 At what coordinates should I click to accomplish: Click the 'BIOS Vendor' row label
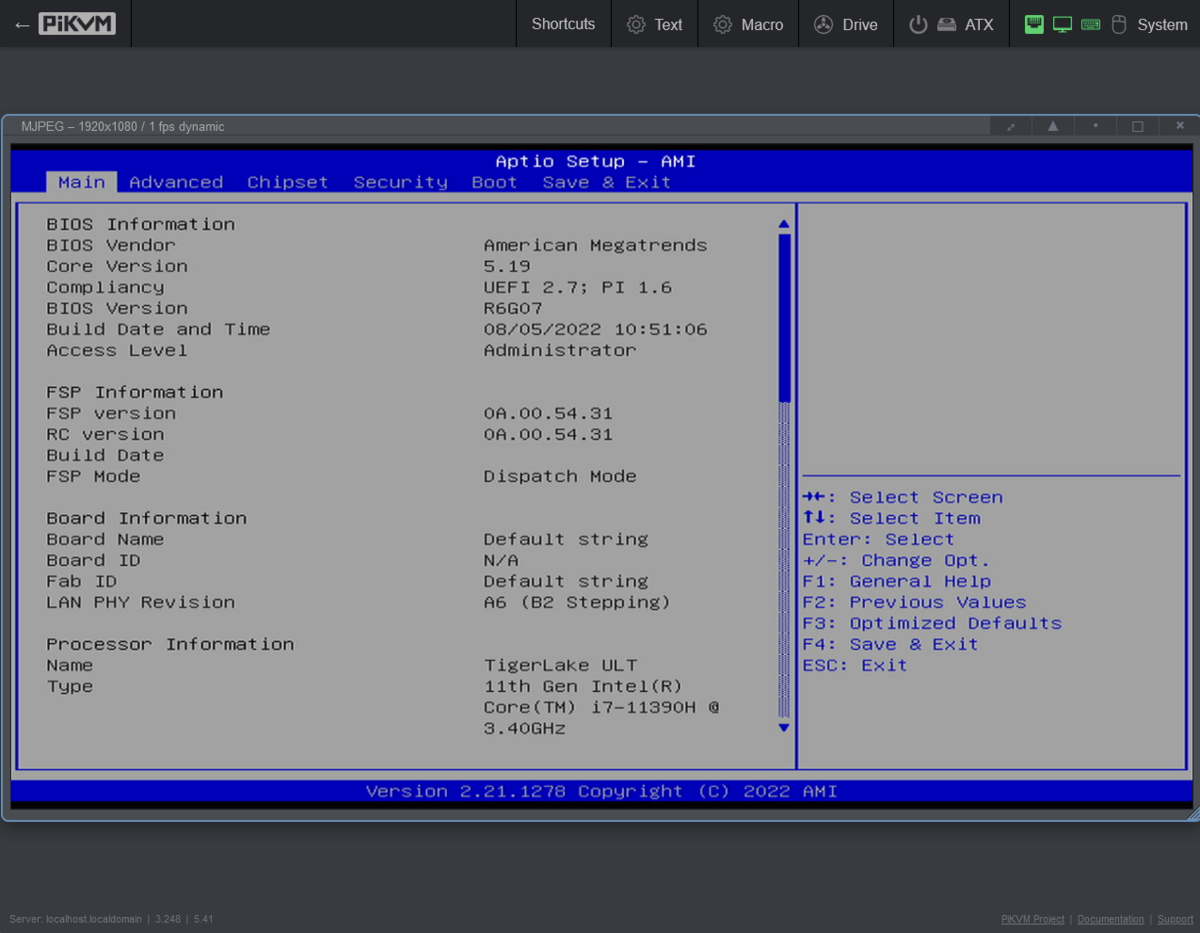111,245
